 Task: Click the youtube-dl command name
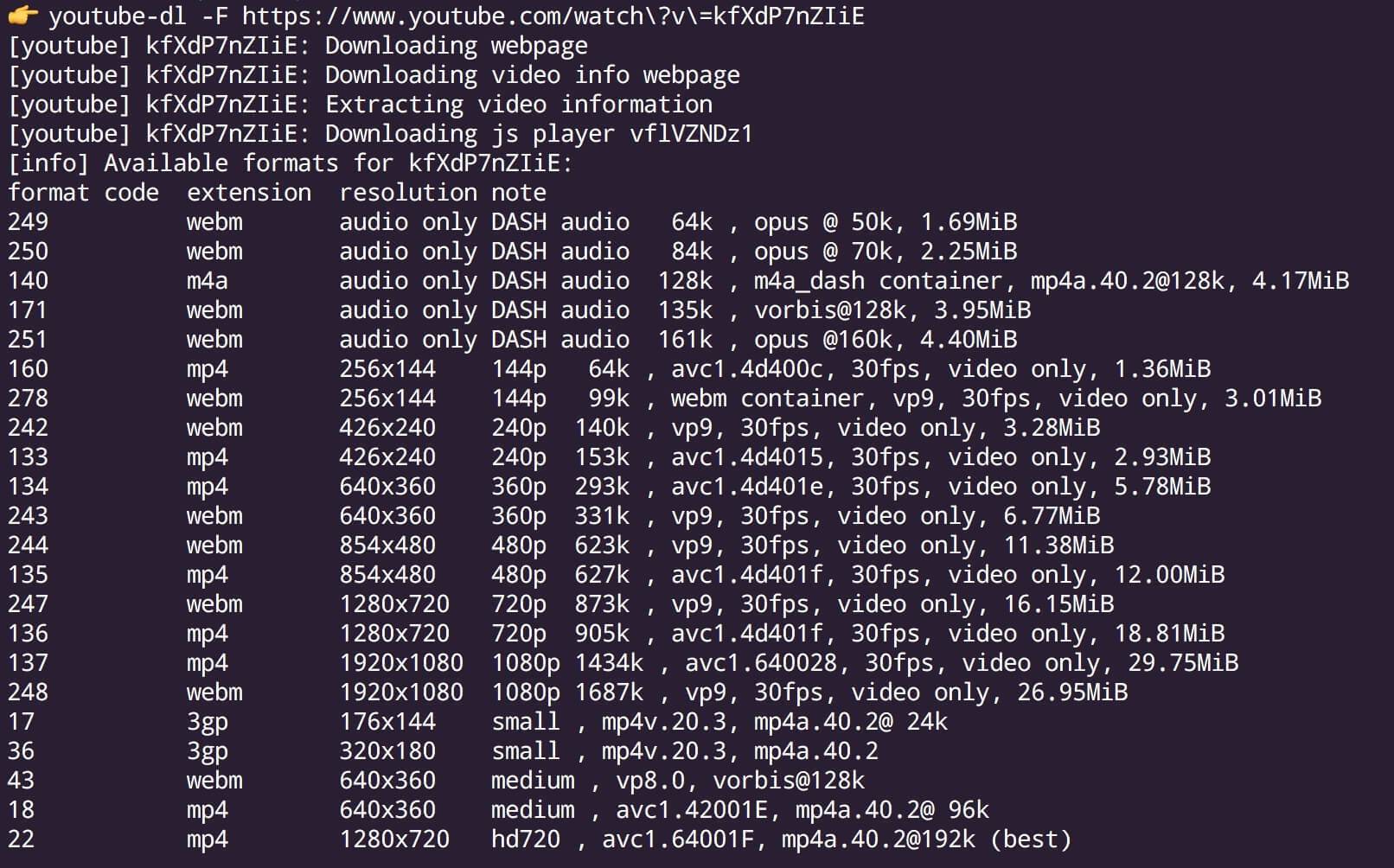point(118,16)
